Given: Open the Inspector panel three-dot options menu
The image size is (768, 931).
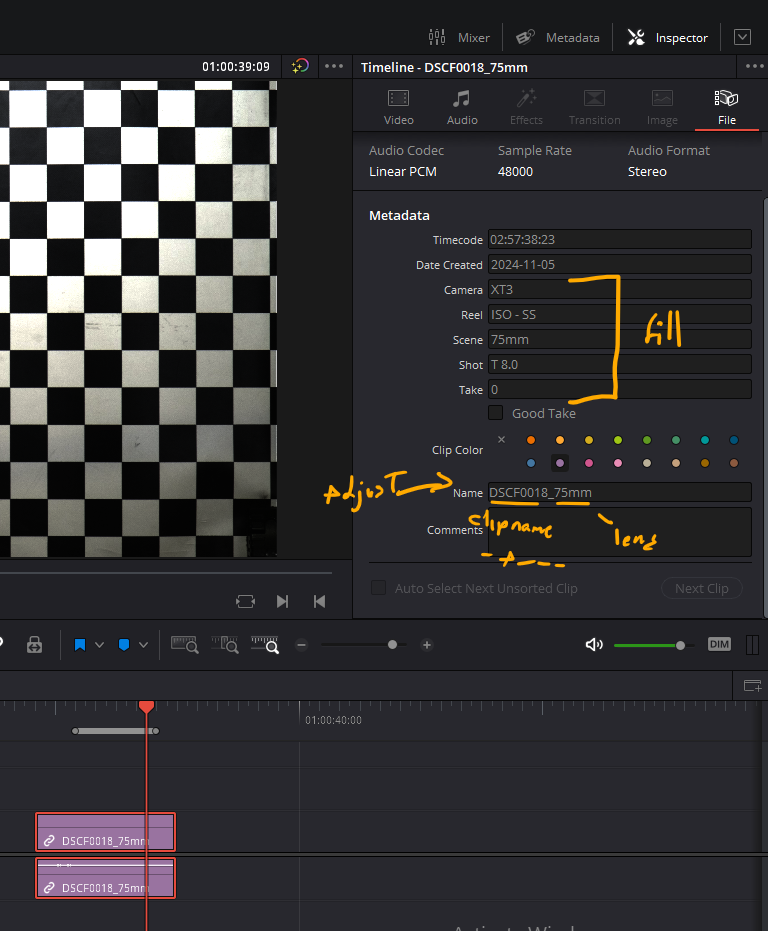Looking at the screenshot, I should point(754,67).
